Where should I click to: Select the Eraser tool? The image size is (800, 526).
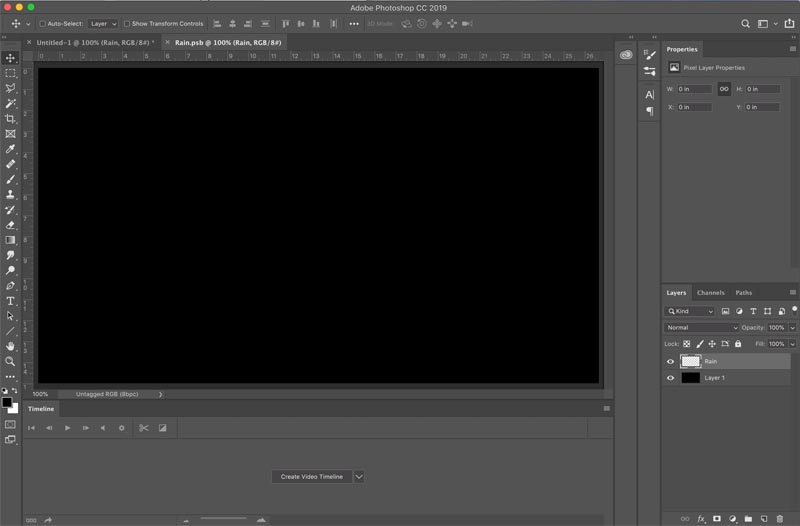[10, 225]
